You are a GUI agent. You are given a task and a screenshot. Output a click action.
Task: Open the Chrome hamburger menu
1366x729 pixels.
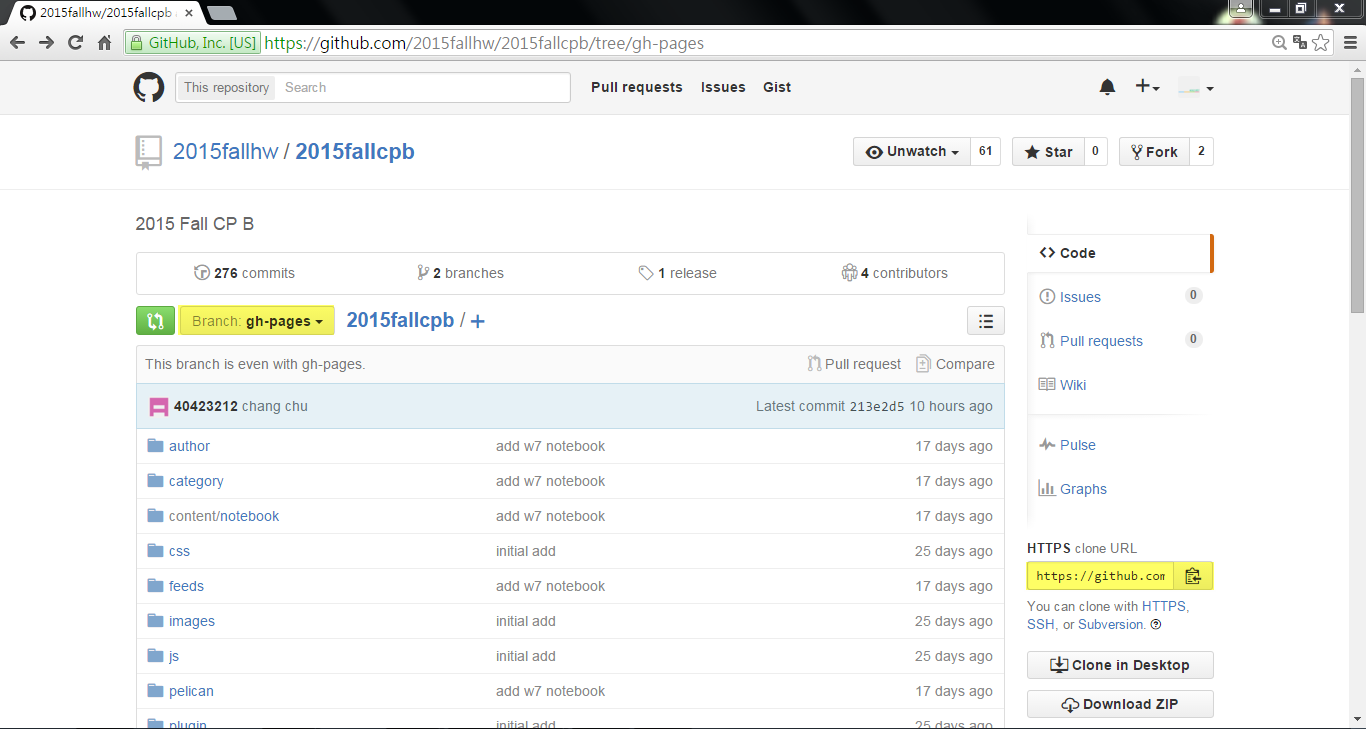pos(1349,42)
